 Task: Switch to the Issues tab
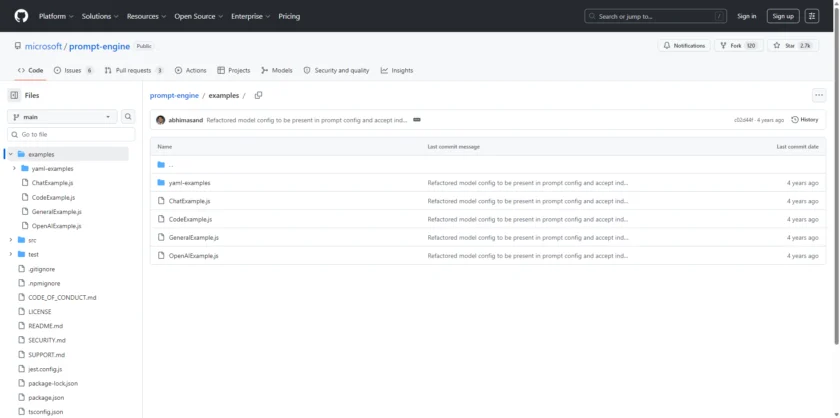pyautogui.click(x=73, y=70)
